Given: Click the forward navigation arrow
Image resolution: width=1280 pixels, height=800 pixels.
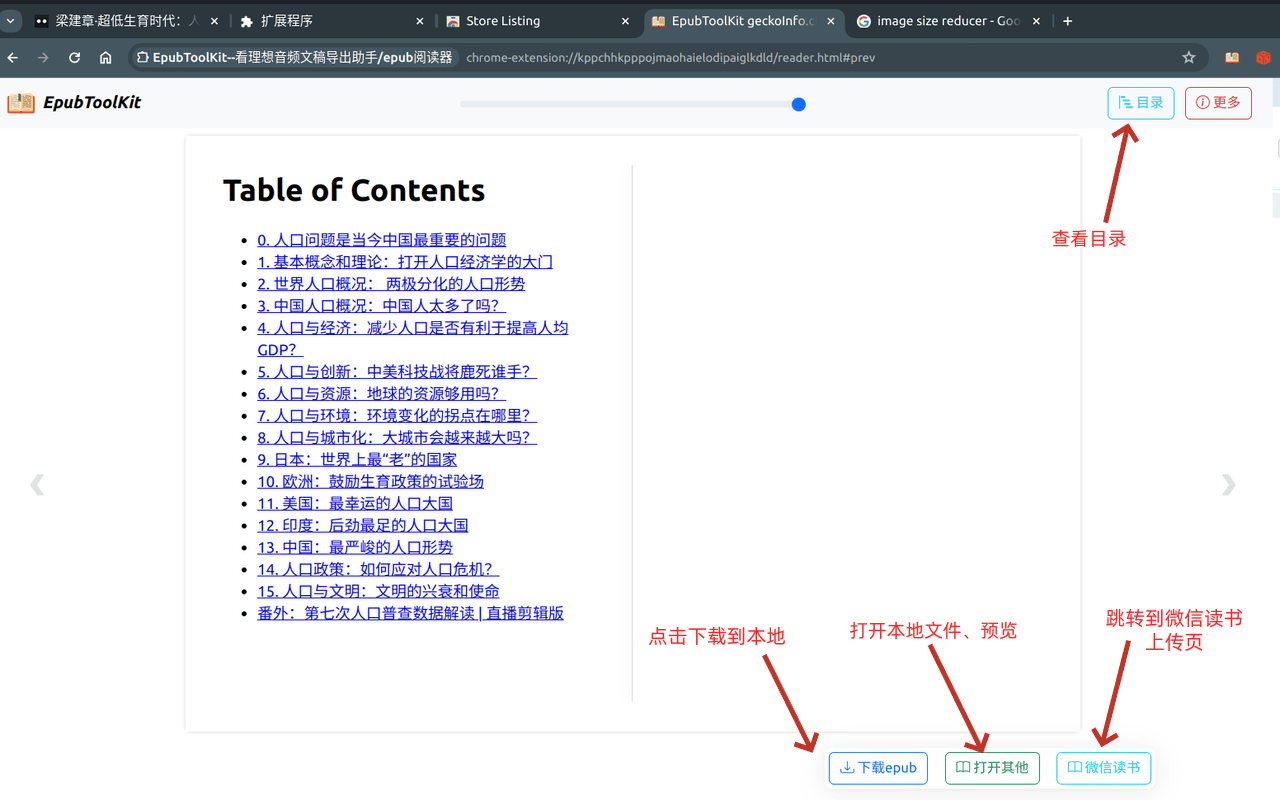Looking at the screenshot, I should 42,57.
